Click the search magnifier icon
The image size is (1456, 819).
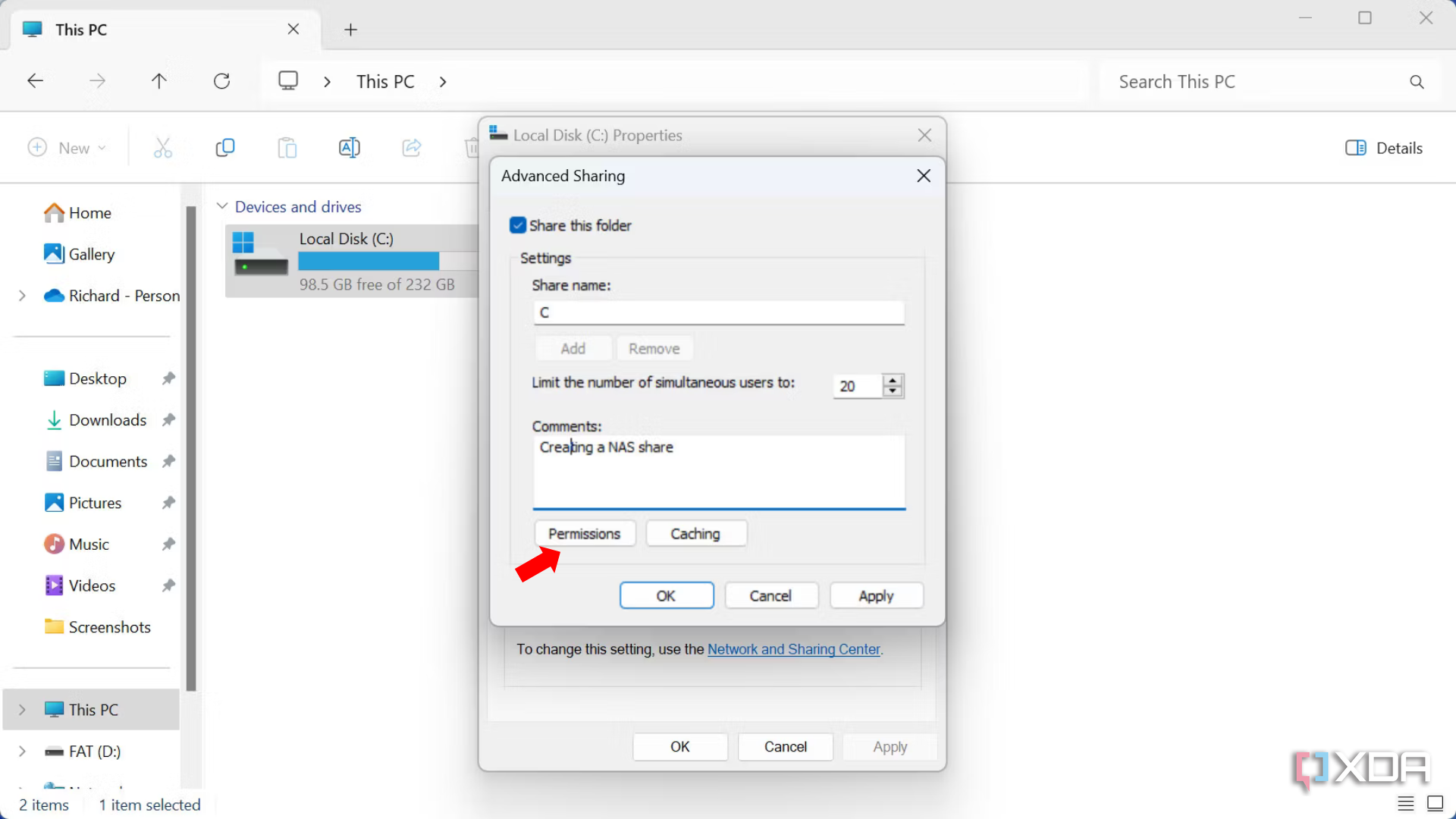(x=1417, y=81)
